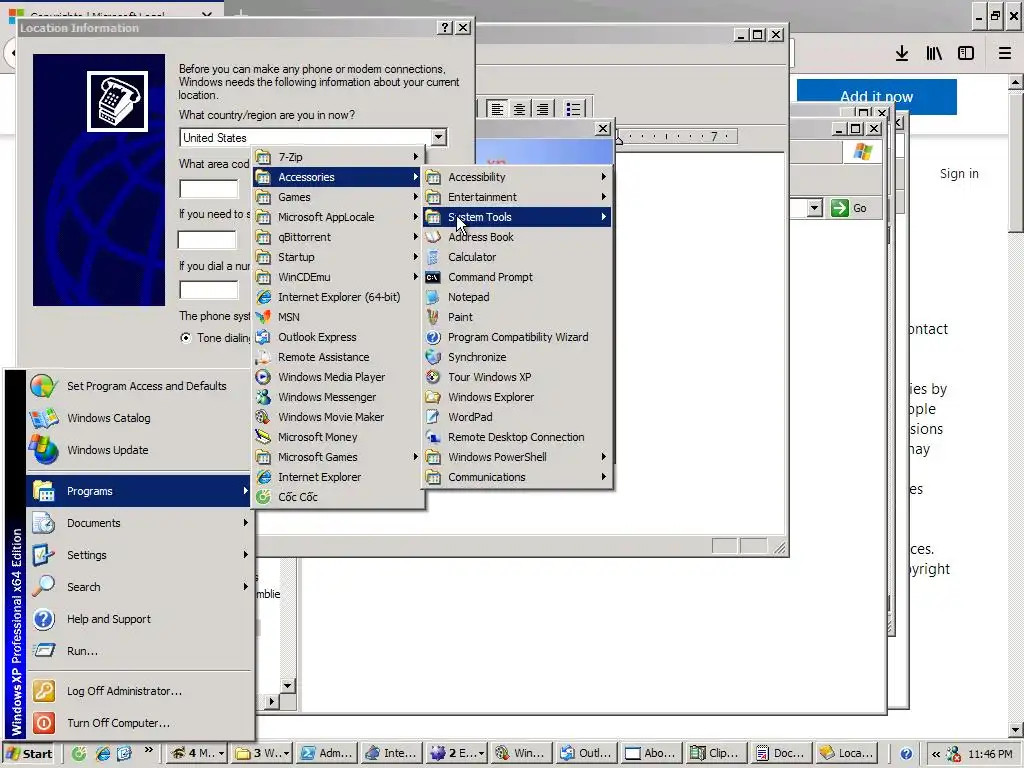Click Add it now button
1024x768 pixels.
pyautogui.click(x=876, y=97)
